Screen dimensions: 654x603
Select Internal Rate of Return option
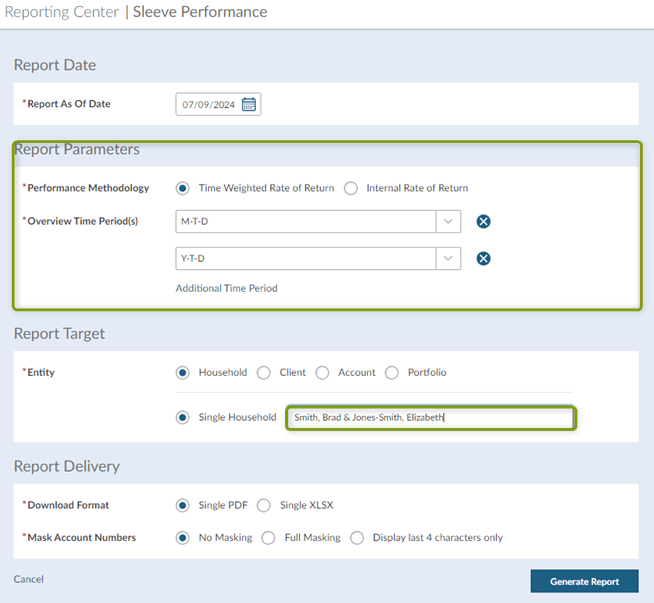[x=351, y=188]
